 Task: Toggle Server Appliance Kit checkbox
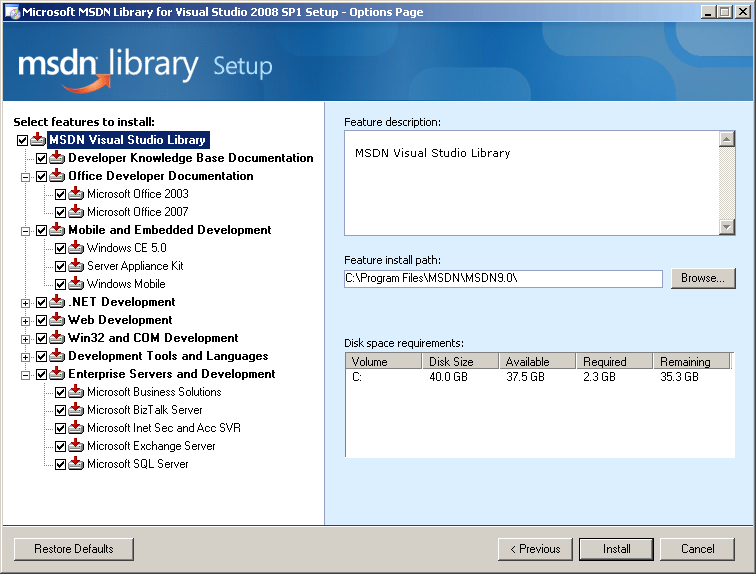60,266
